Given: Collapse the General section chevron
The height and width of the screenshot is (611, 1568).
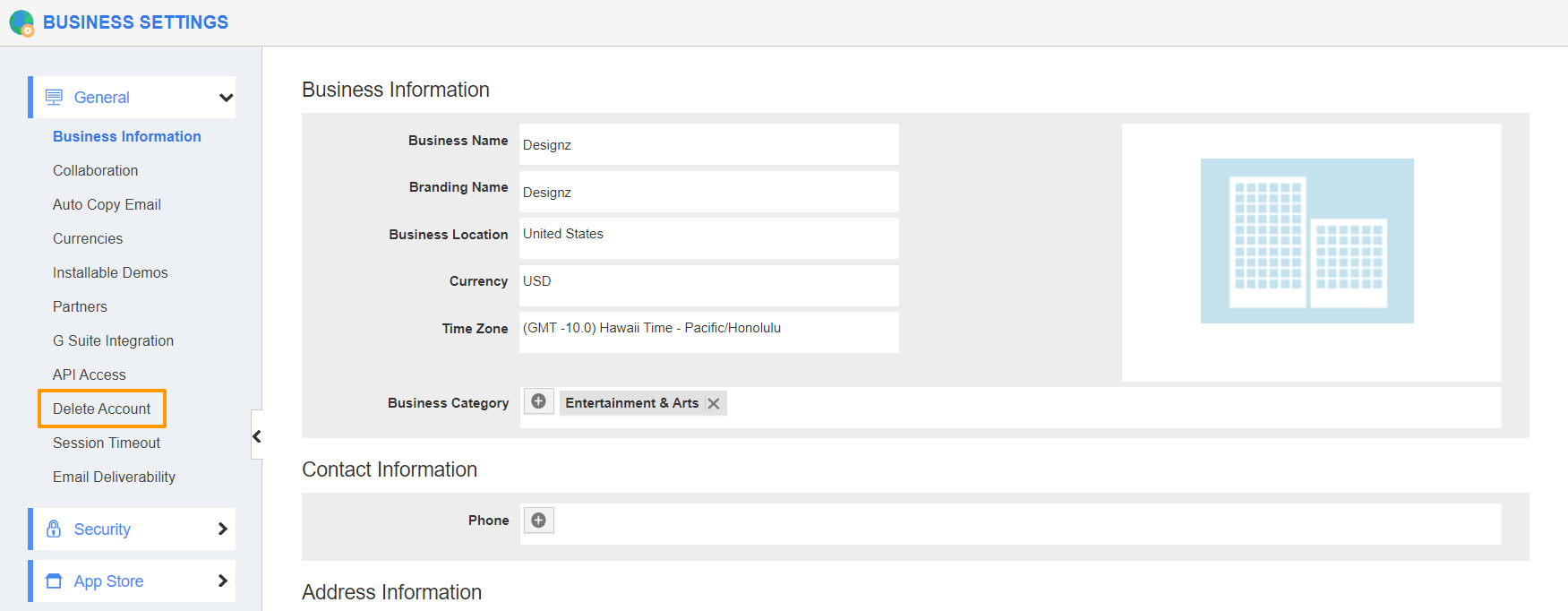Looking at the screenshot, I should (x=226, y=98).
